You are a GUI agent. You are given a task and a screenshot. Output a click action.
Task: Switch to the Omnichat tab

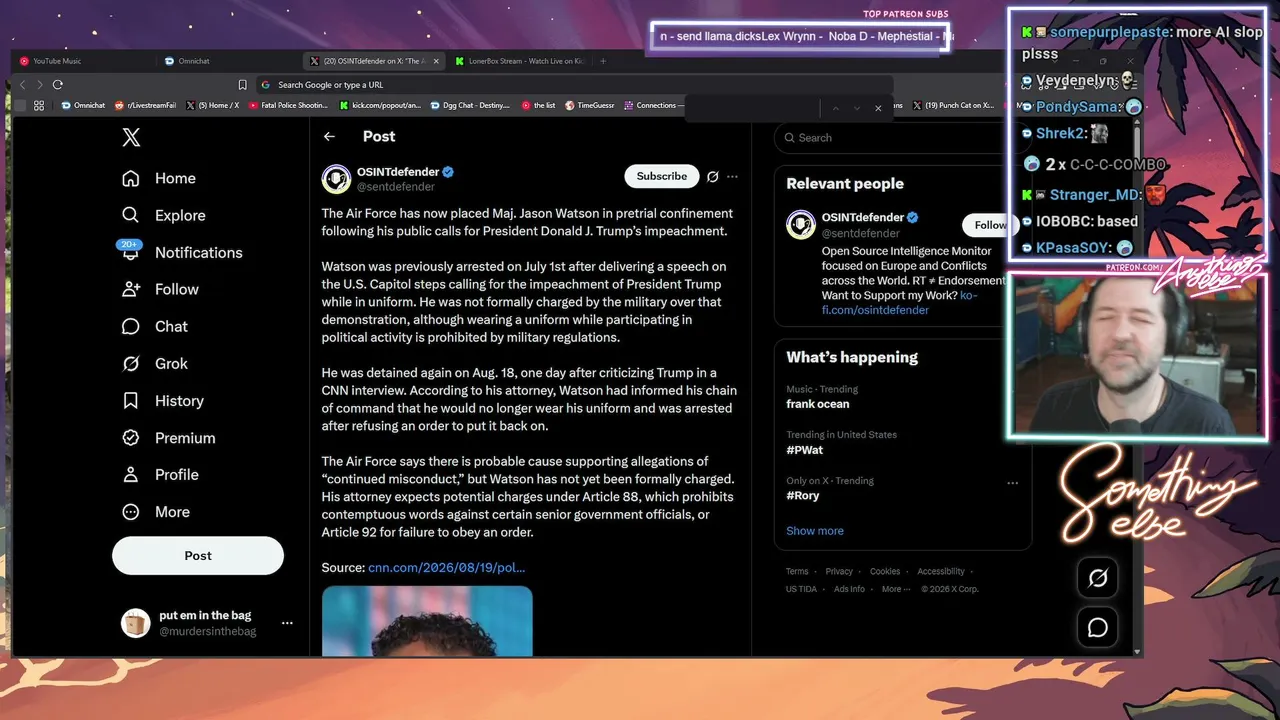[x=228, y=61]
